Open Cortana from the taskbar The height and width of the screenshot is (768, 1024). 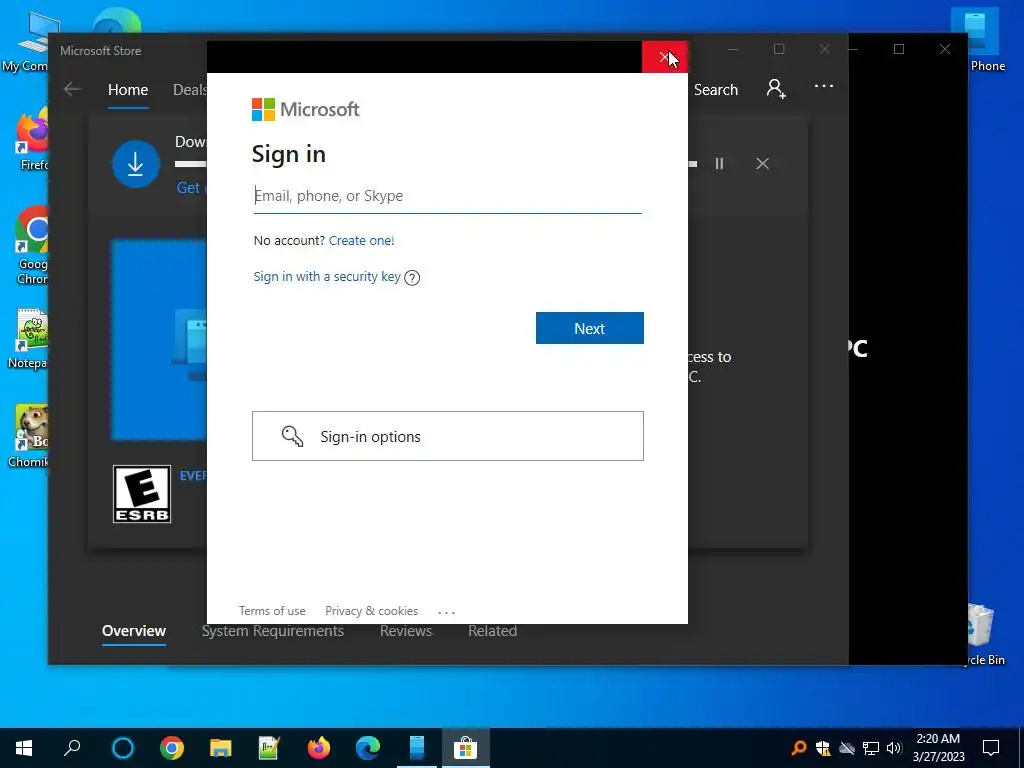[123, 748]
